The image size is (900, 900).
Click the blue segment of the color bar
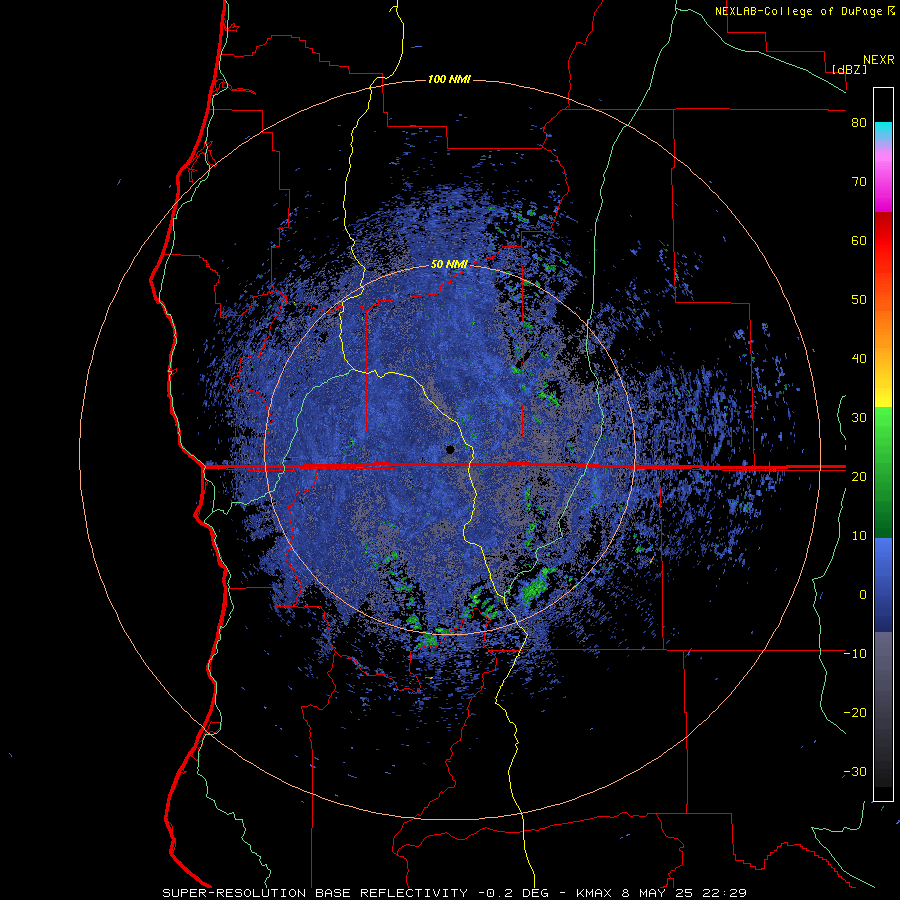coord(883,585)
